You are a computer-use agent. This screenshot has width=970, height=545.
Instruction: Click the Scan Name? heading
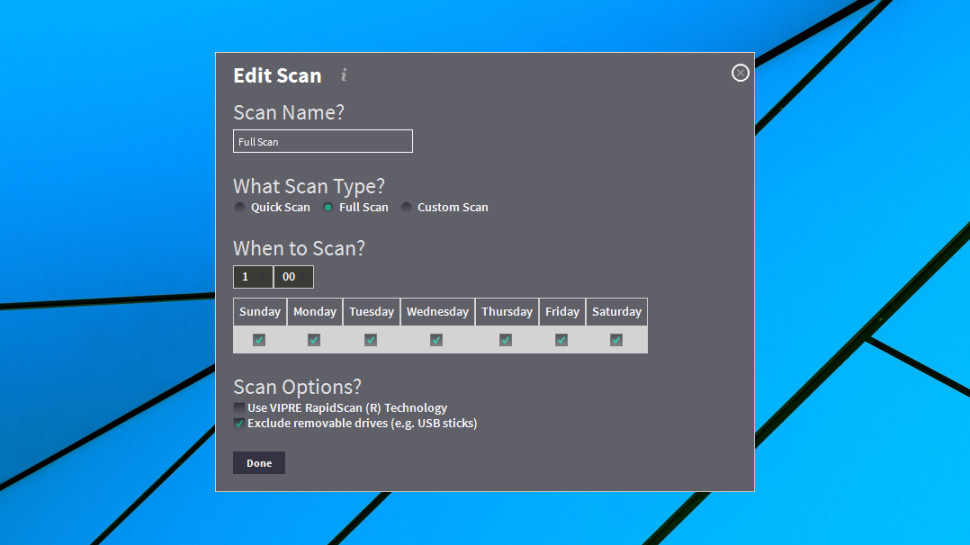(288, 112)
